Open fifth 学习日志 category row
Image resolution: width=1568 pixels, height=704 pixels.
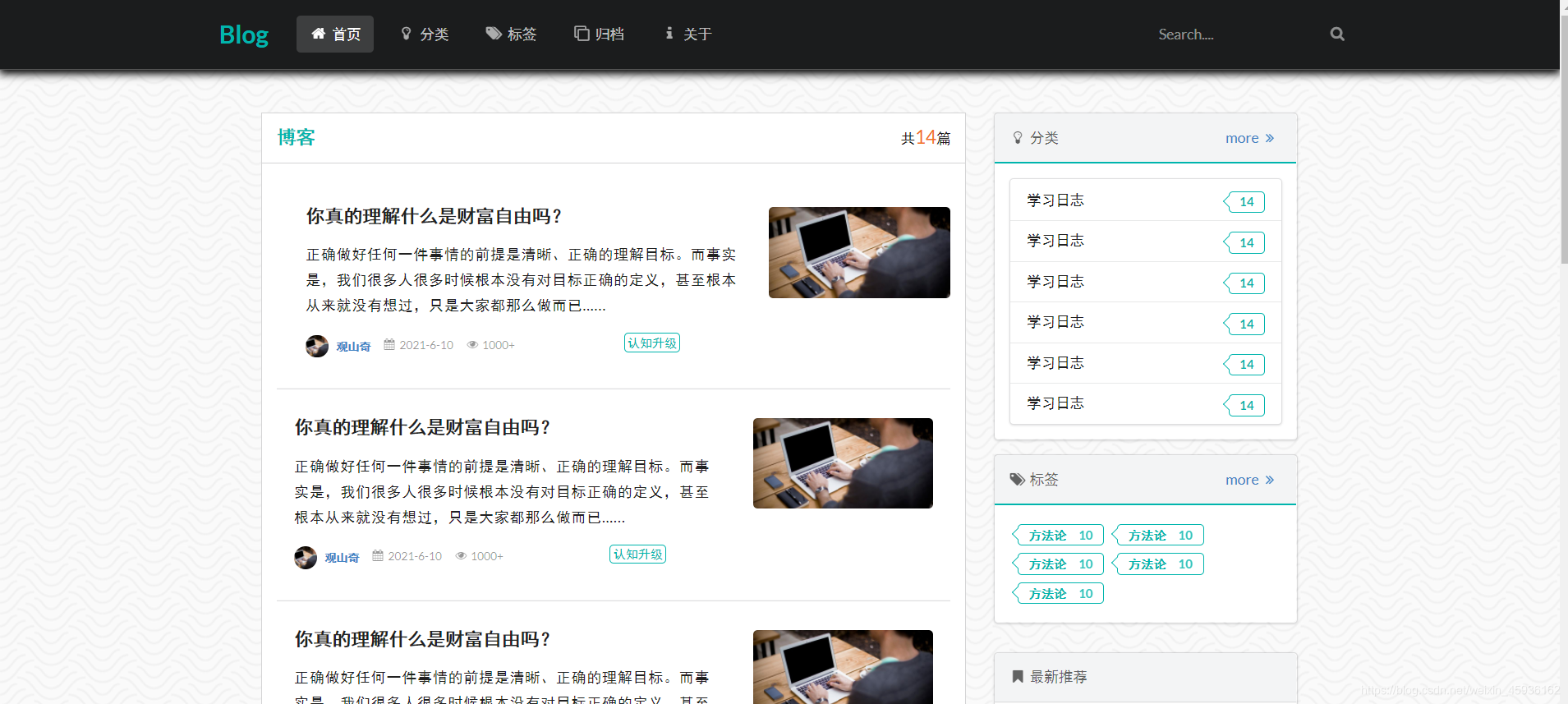(1145, 363)
